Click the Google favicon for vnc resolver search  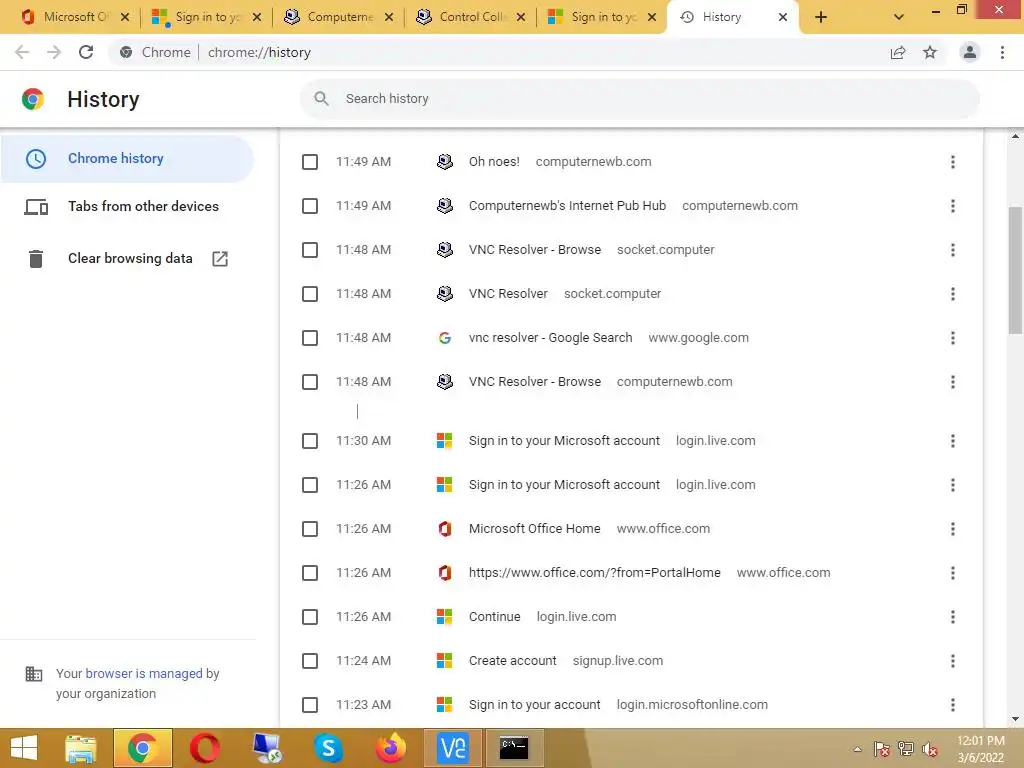click(445, 338)
